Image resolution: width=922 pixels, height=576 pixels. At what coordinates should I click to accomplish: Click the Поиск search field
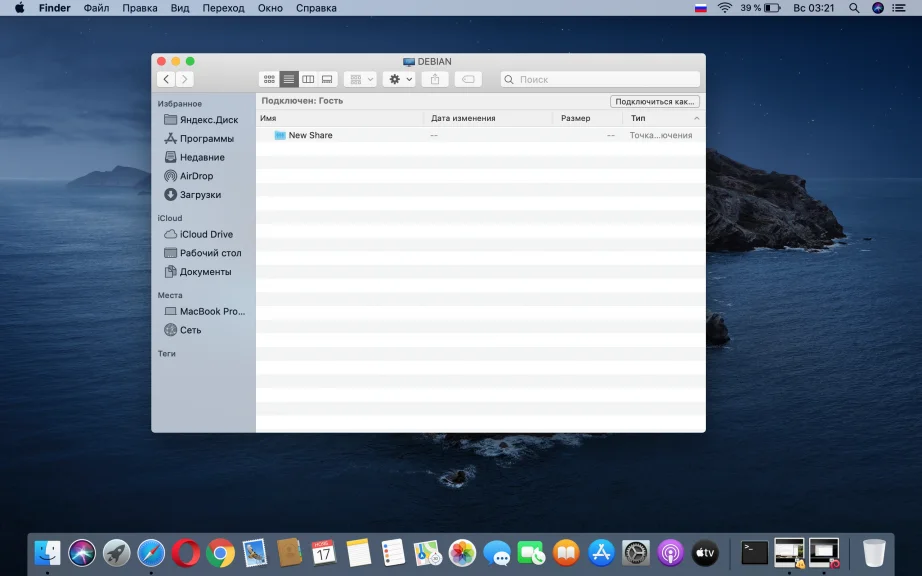point(600,79)
